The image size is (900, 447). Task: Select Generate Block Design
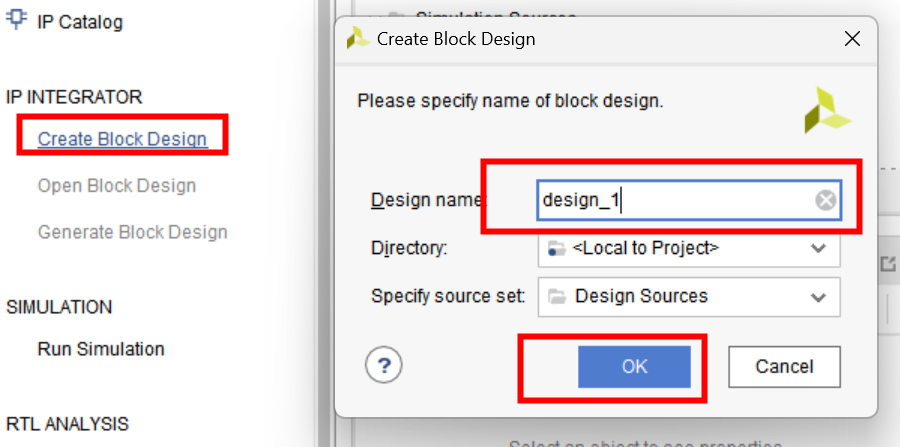click(133, 232)
